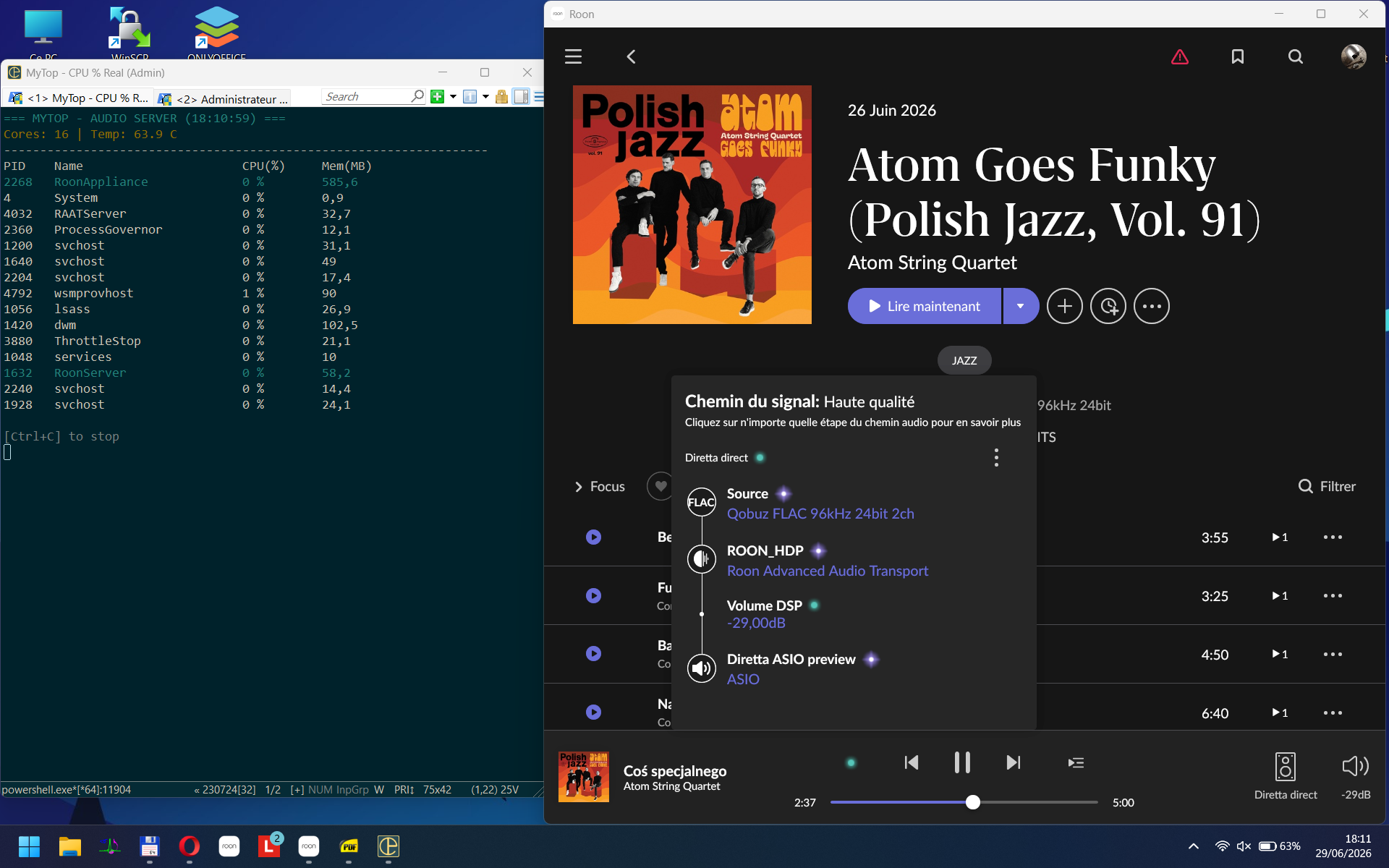Open the Opera browser from the taskbar
Image resolution: width=1389 pixels, height=868 pixels.
189,846
